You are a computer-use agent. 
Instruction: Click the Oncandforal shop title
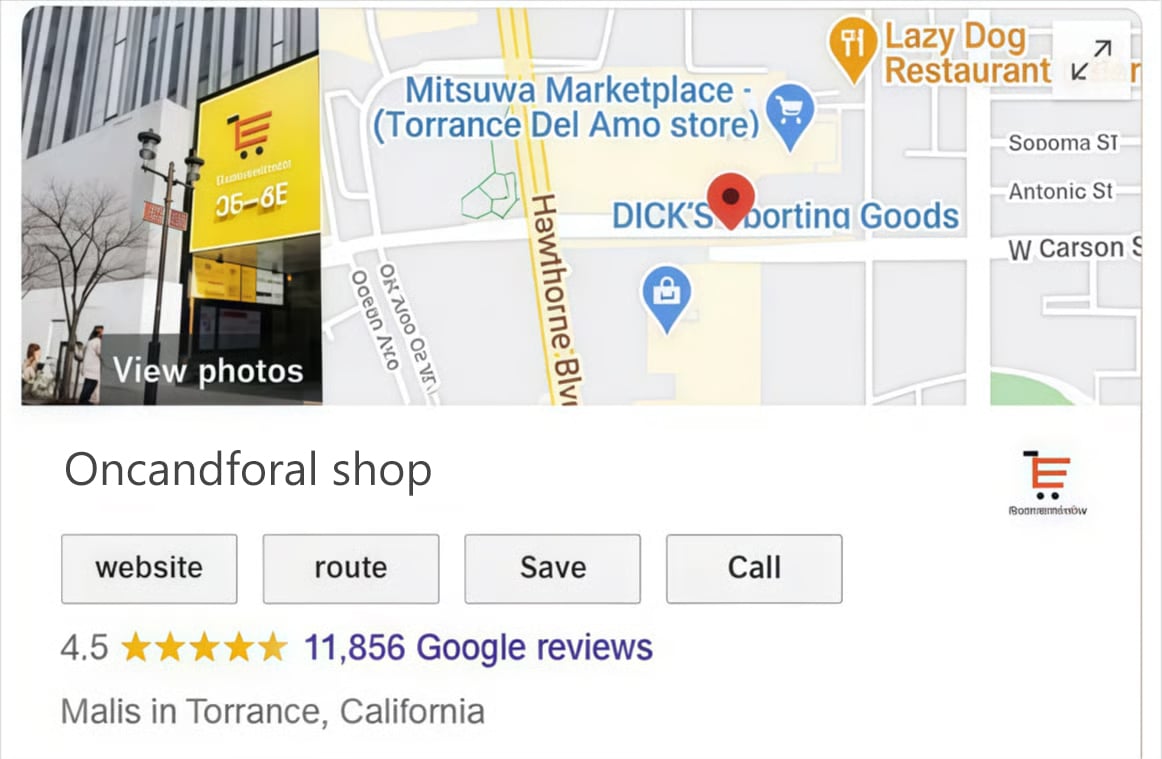point(248,470)
